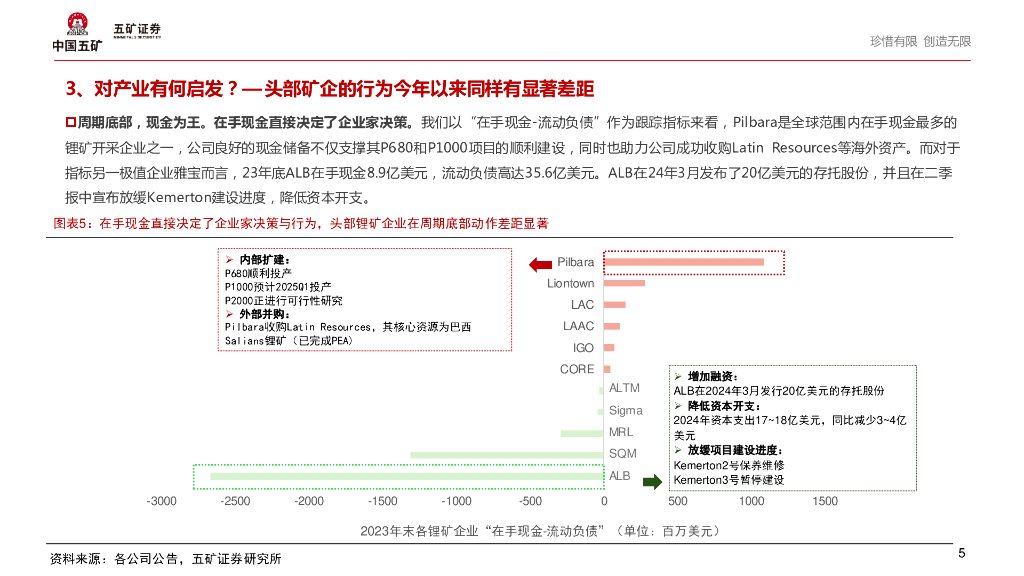
Task: Click the Sigma chart label
Action: tap(626, 410)
